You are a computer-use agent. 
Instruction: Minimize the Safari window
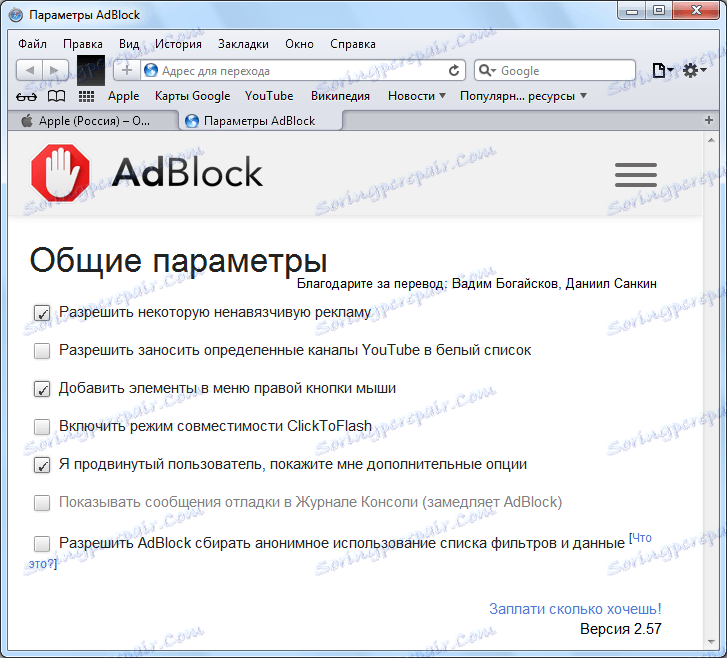coord(632,10)
